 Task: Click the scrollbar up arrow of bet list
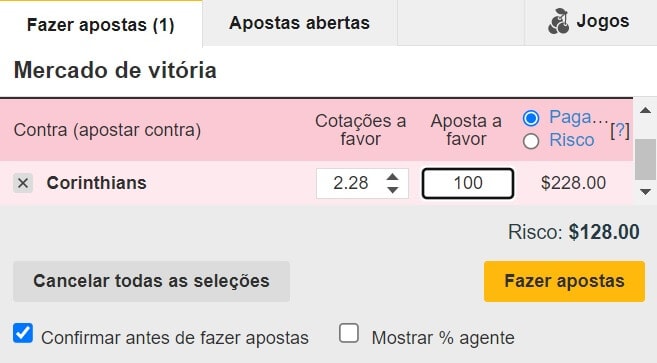click(645, 111)
